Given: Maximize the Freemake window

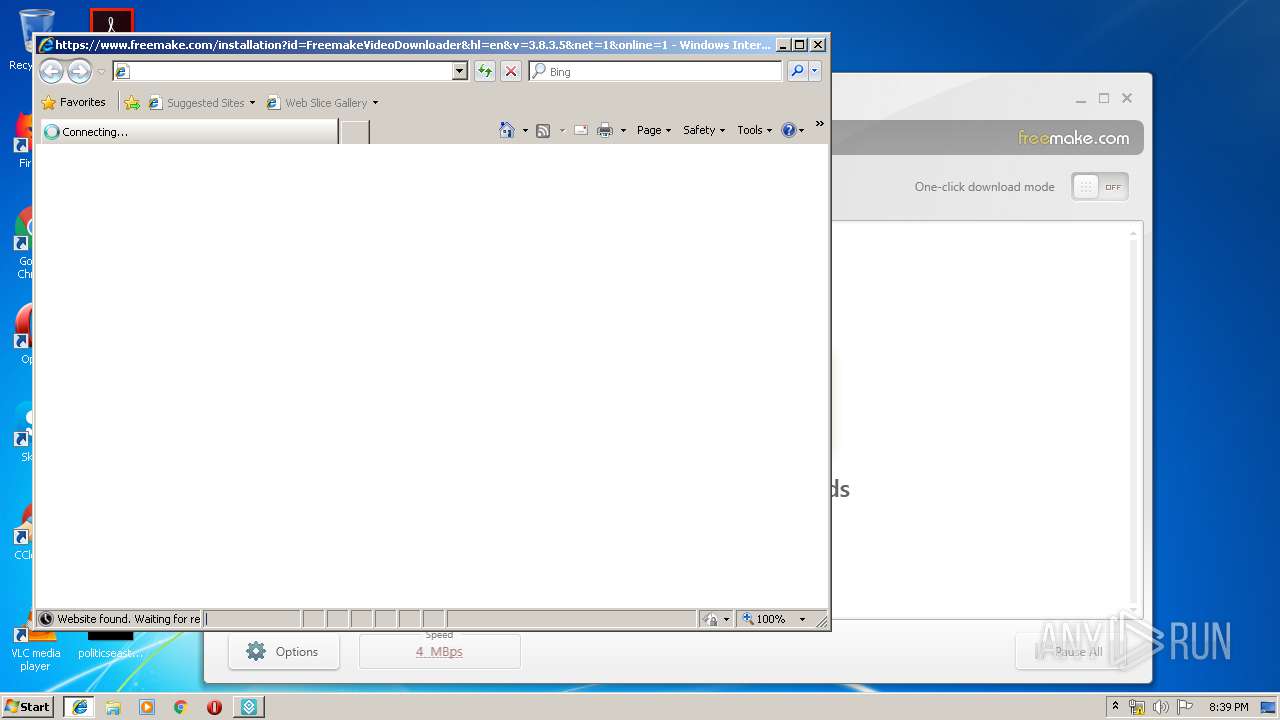Looking at the screenshot, I should tap(1104, 98).
